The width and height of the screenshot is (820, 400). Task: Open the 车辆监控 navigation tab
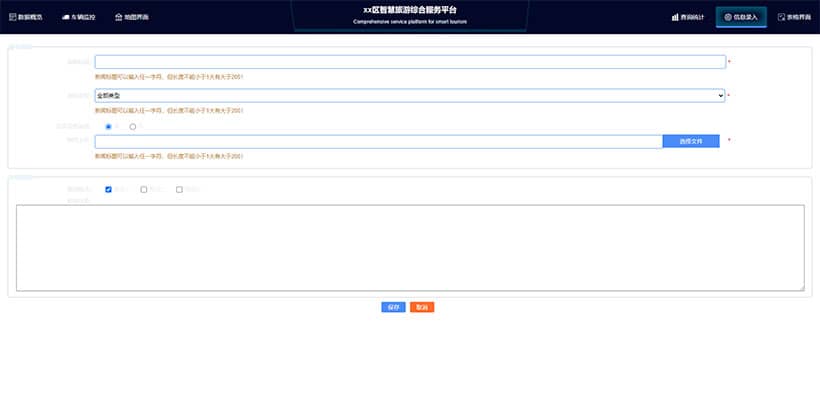(78, 17)
